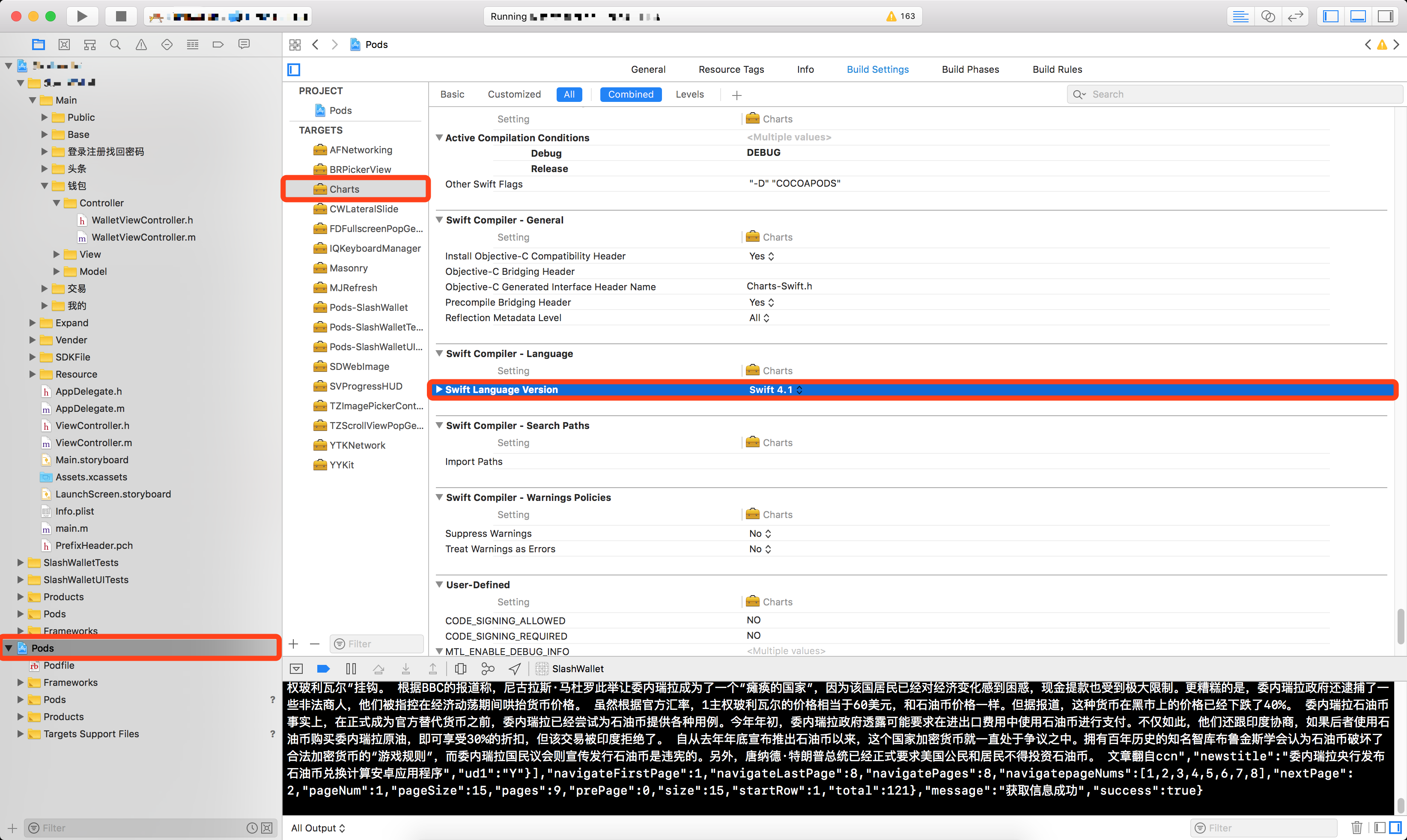Image resolution: width=1407 pixels, height=840 pixels.
Task: Switch to the General tab
Action: (648, 69)
